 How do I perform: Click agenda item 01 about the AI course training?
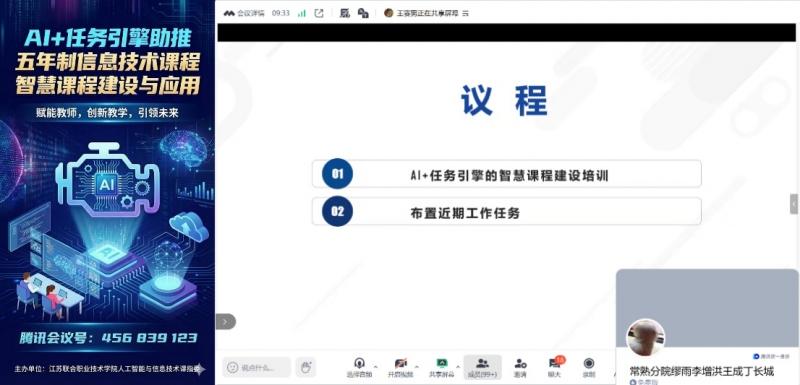(x=507, y=174)
